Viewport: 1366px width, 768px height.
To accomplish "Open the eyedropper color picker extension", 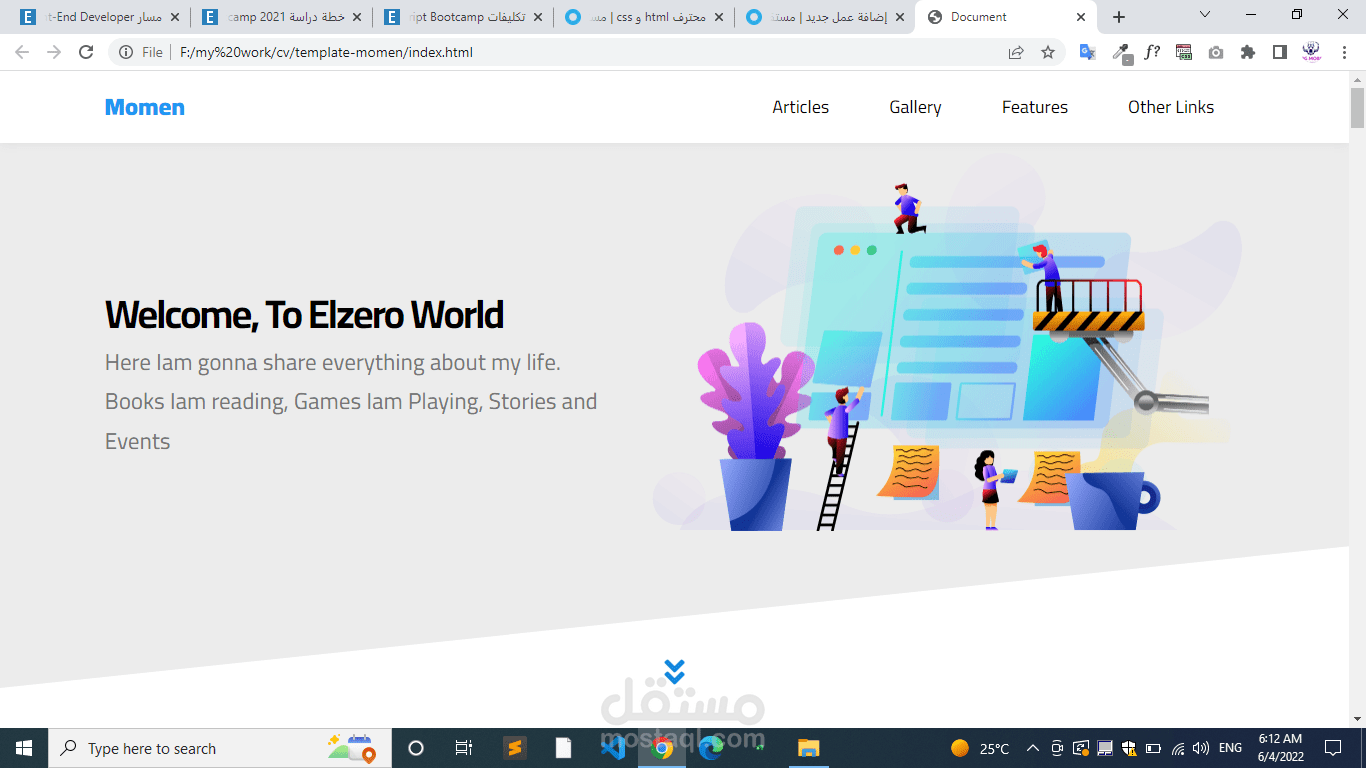I will 1121,53.
